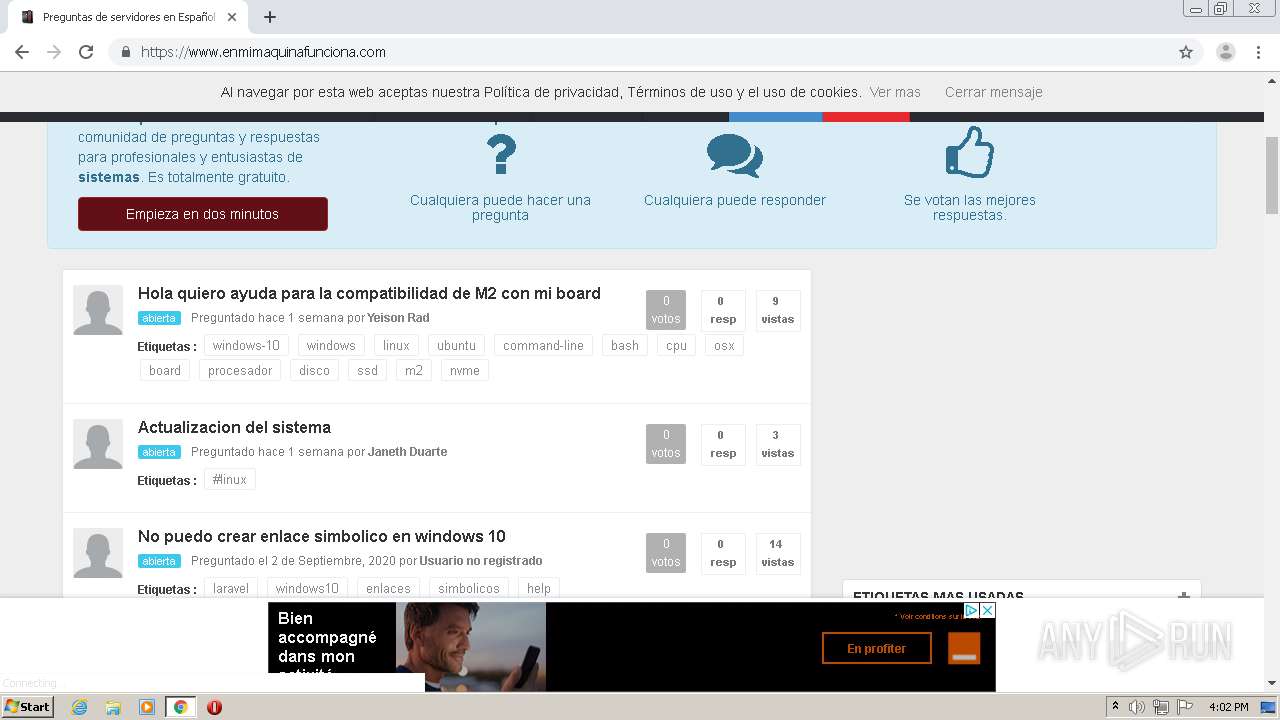
Task: Open Actualizacion del sistema question
Action: (x=234, y=427)
